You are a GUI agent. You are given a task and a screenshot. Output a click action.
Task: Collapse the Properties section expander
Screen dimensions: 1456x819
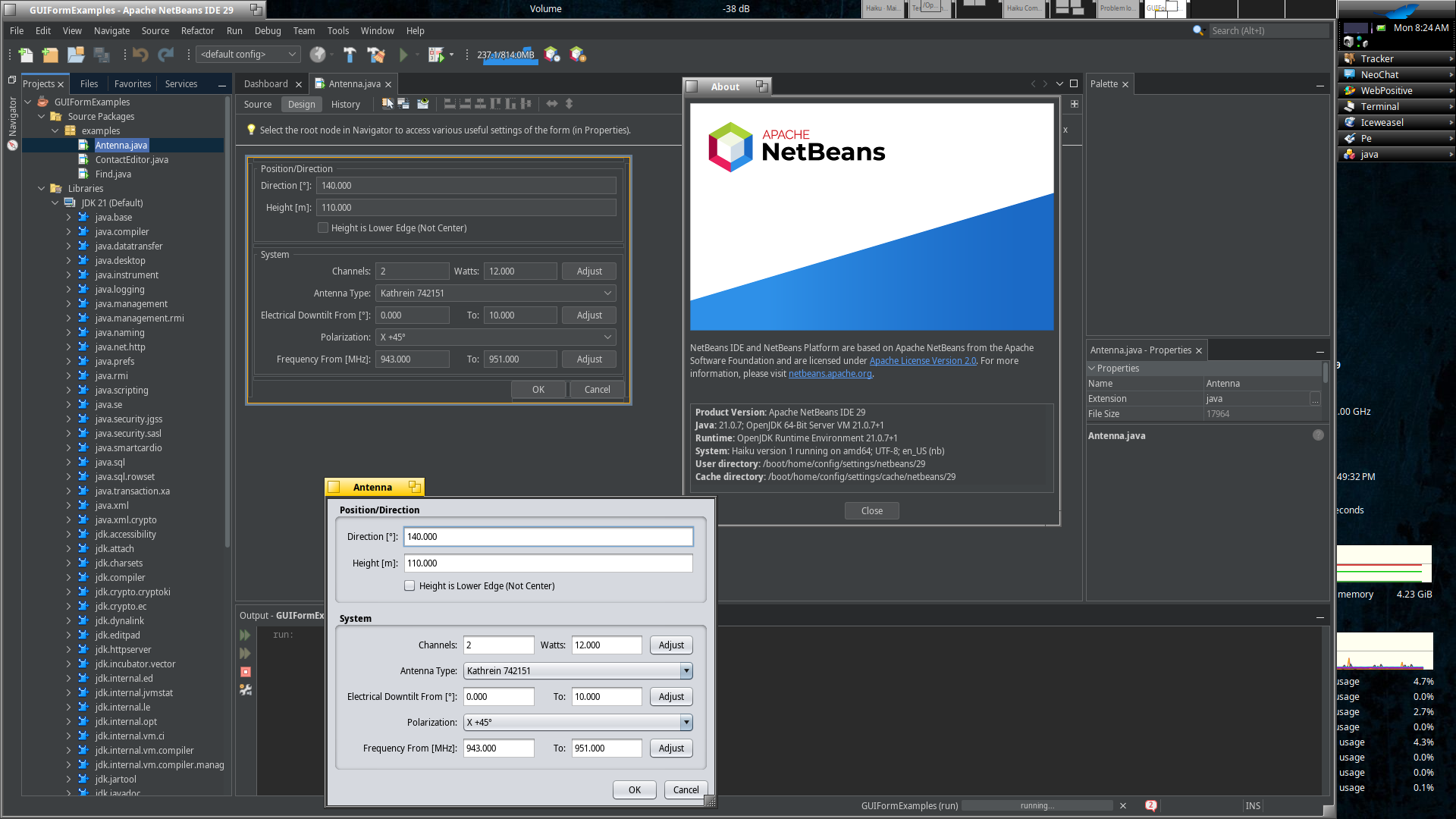click(x=1092, y=369)
